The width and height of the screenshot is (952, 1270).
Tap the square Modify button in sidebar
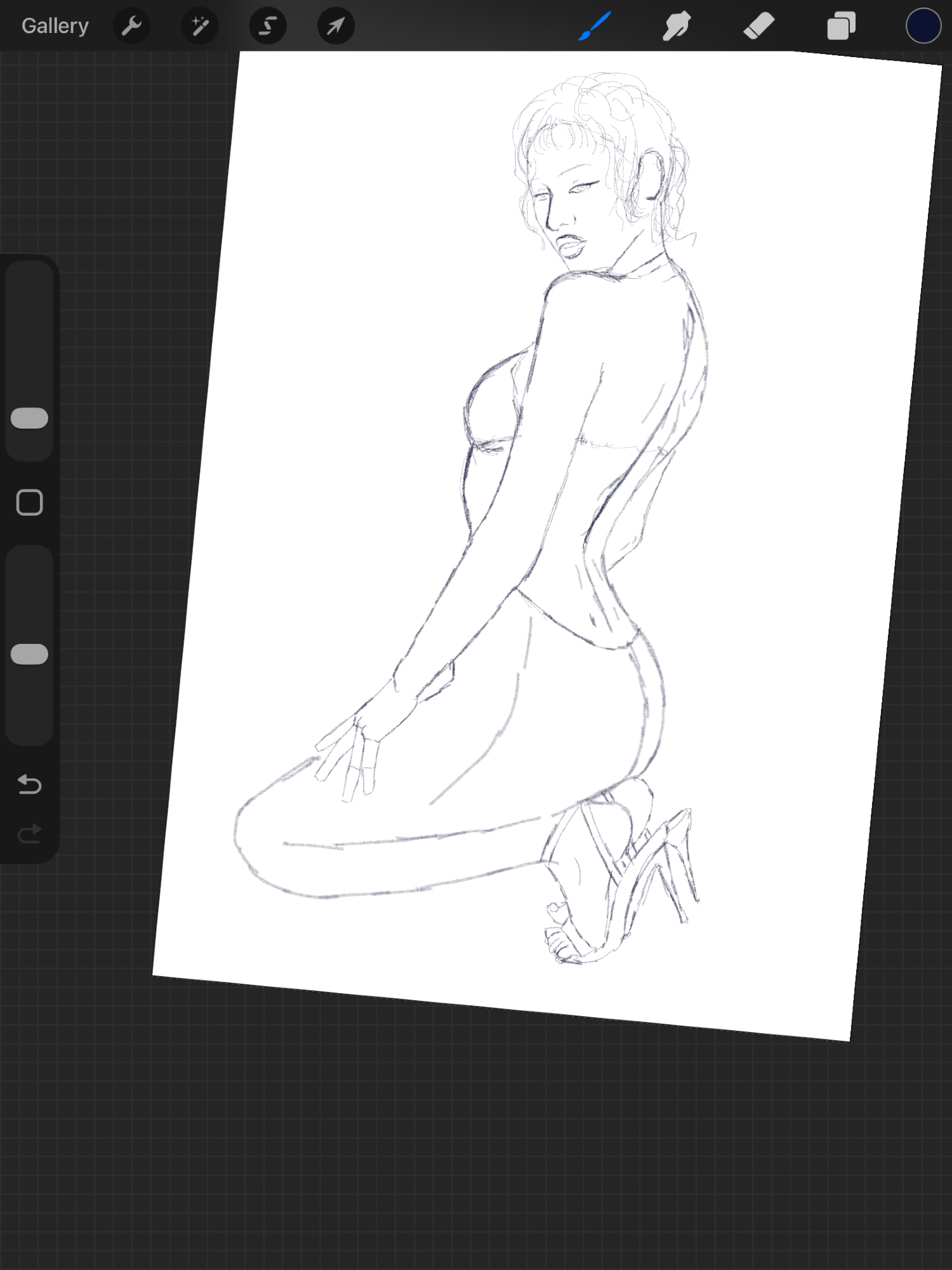point(30,502)
